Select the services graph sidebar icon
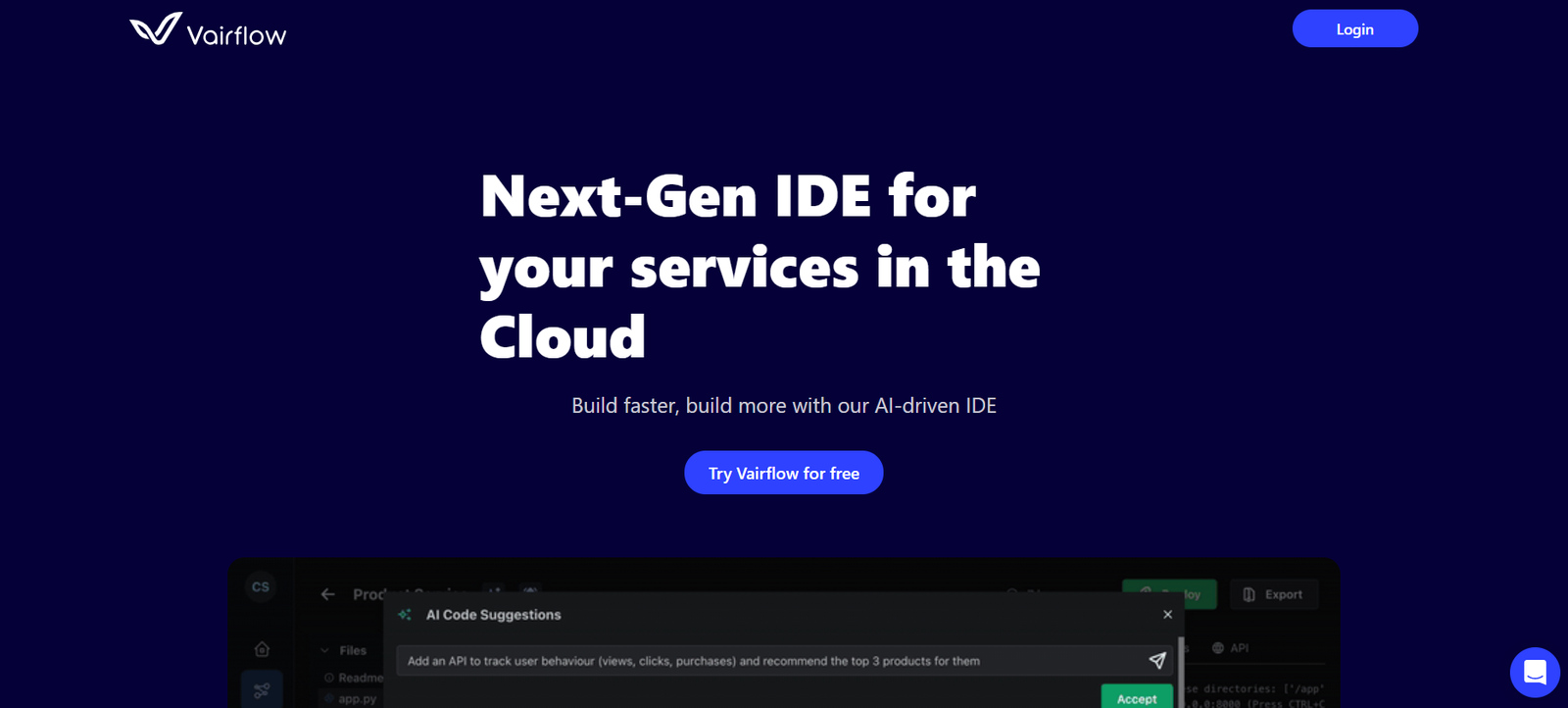1568x708 pixels. (x=262, y=690)
